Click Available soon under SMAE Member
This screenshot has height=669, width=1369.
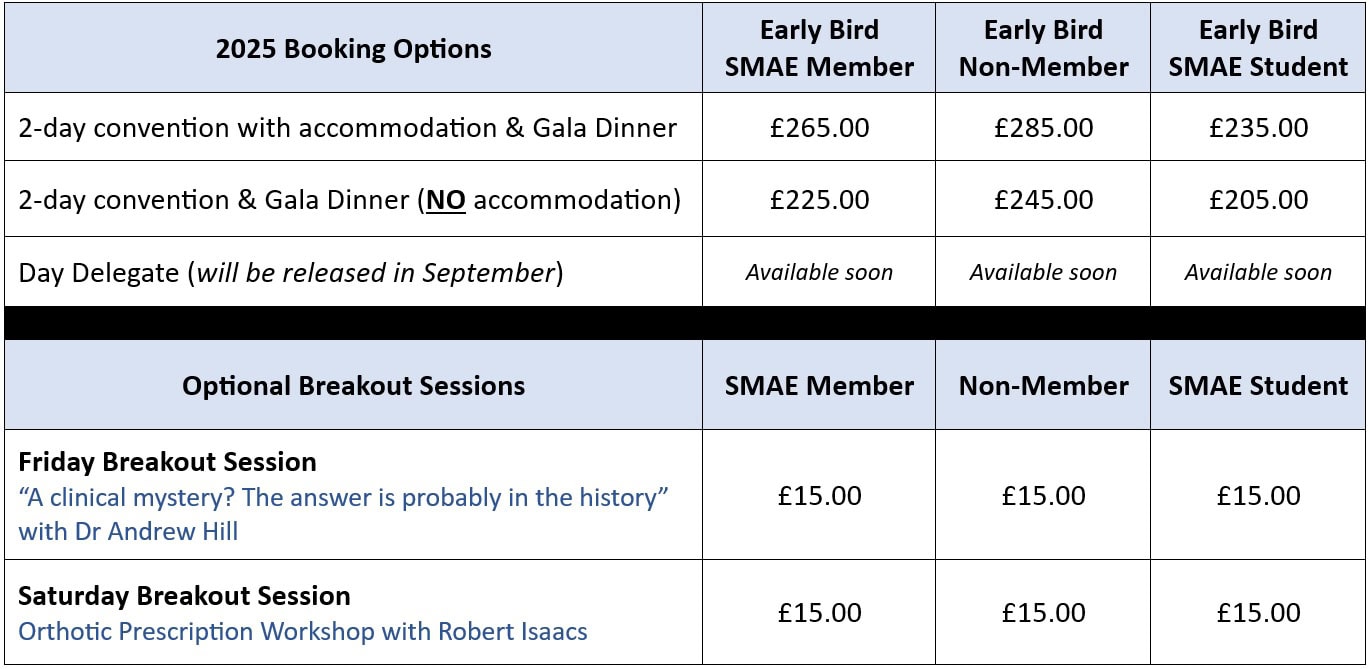[x=819, y=272]
